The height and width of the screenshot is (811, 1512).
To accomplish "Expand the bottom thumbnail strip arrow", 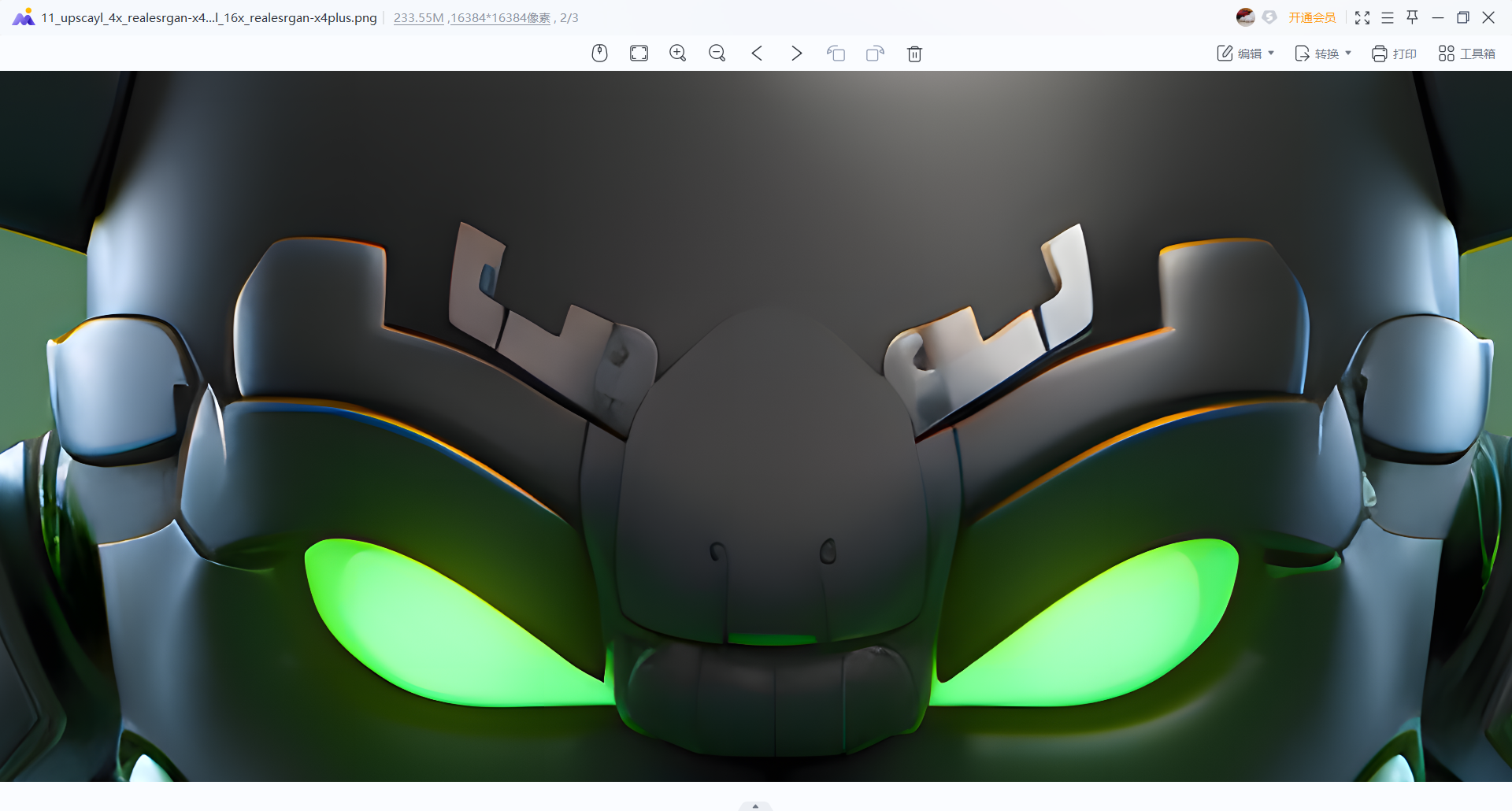I will [755, 805].
